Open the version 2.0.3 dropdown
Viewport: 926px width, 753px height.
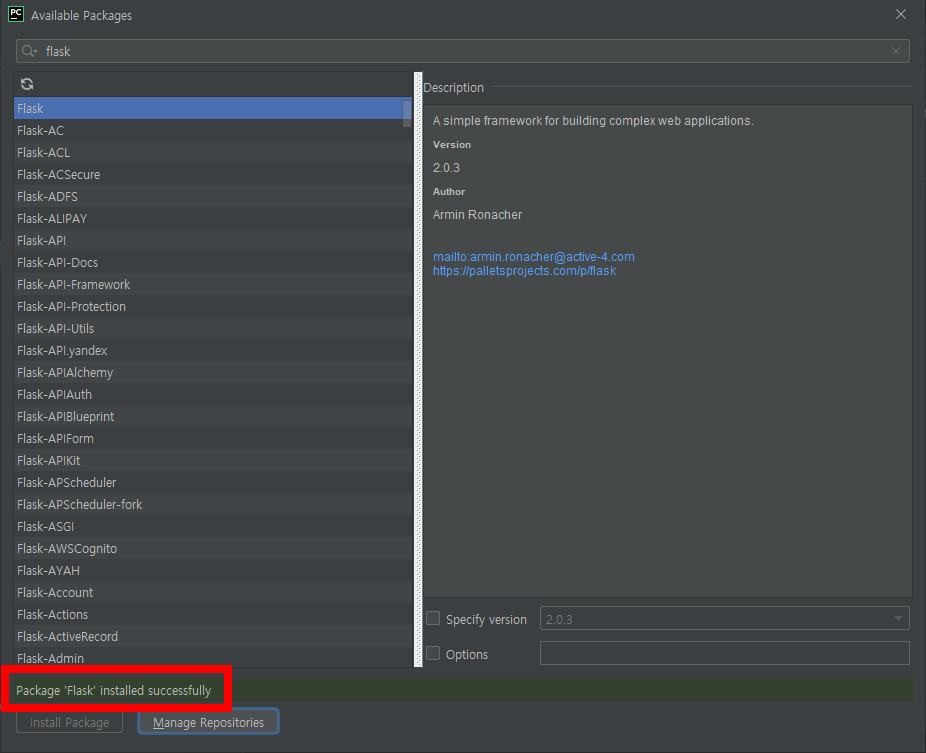pyautogui.click(x=725, y=619)
